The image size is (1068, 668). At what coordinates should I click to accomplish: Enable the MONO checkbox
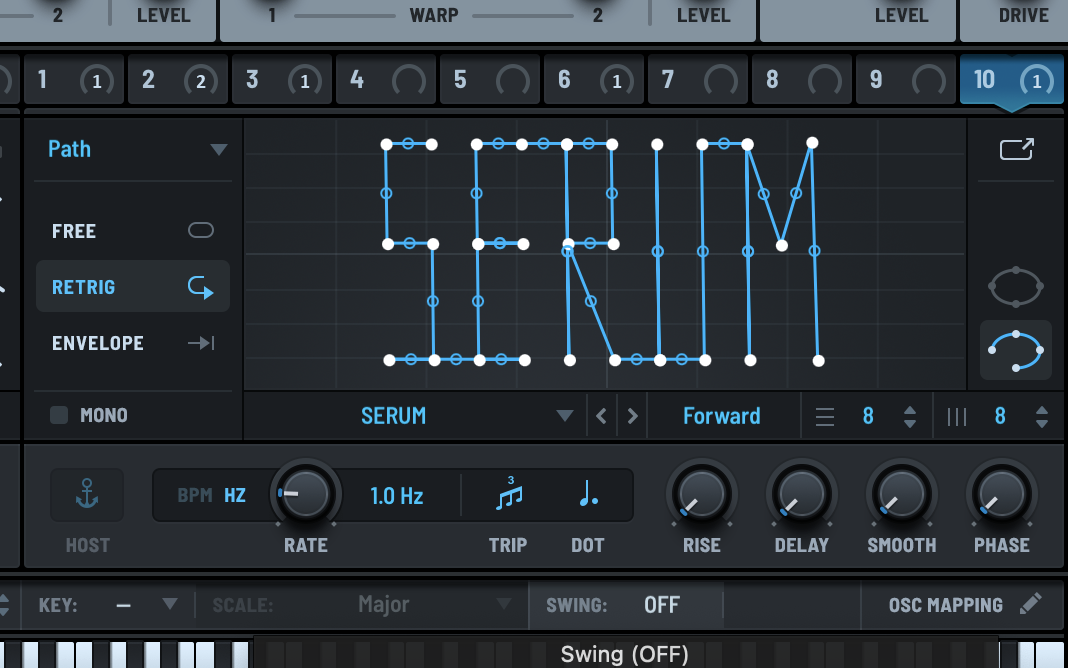[59, 415]
